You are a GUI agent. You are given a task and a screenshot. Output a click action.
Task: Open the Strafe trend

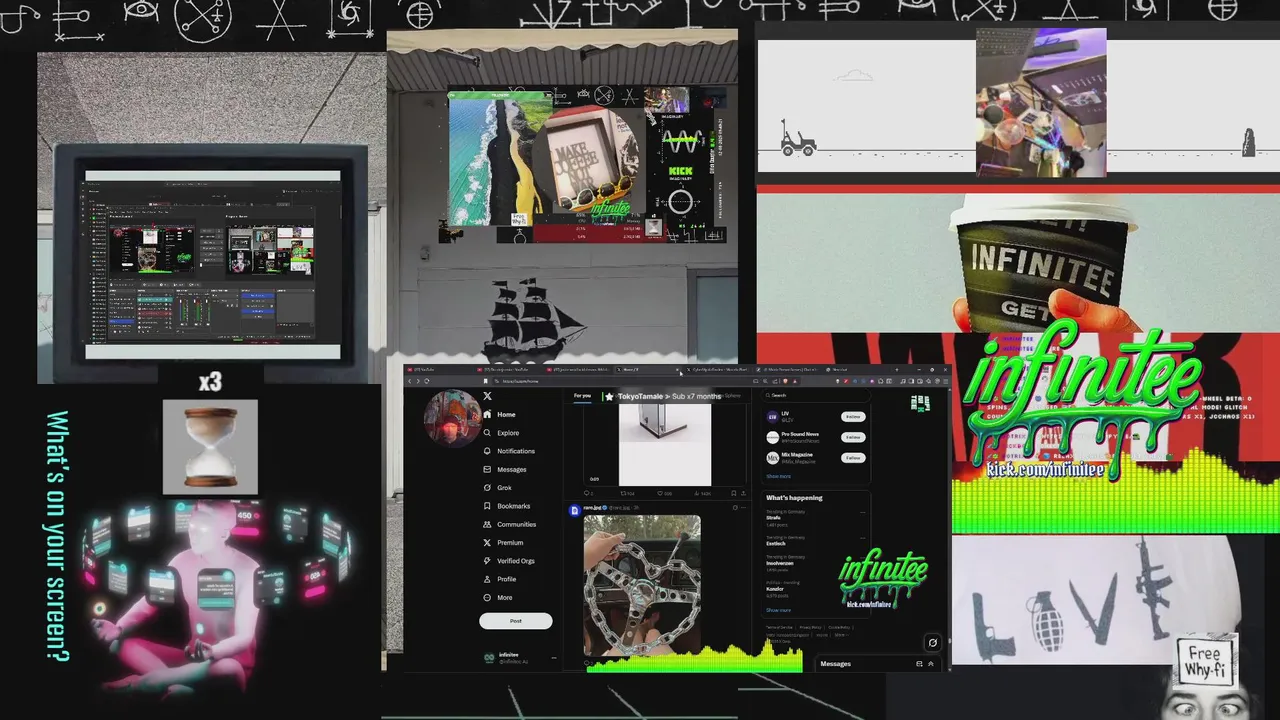click(774, 518)
